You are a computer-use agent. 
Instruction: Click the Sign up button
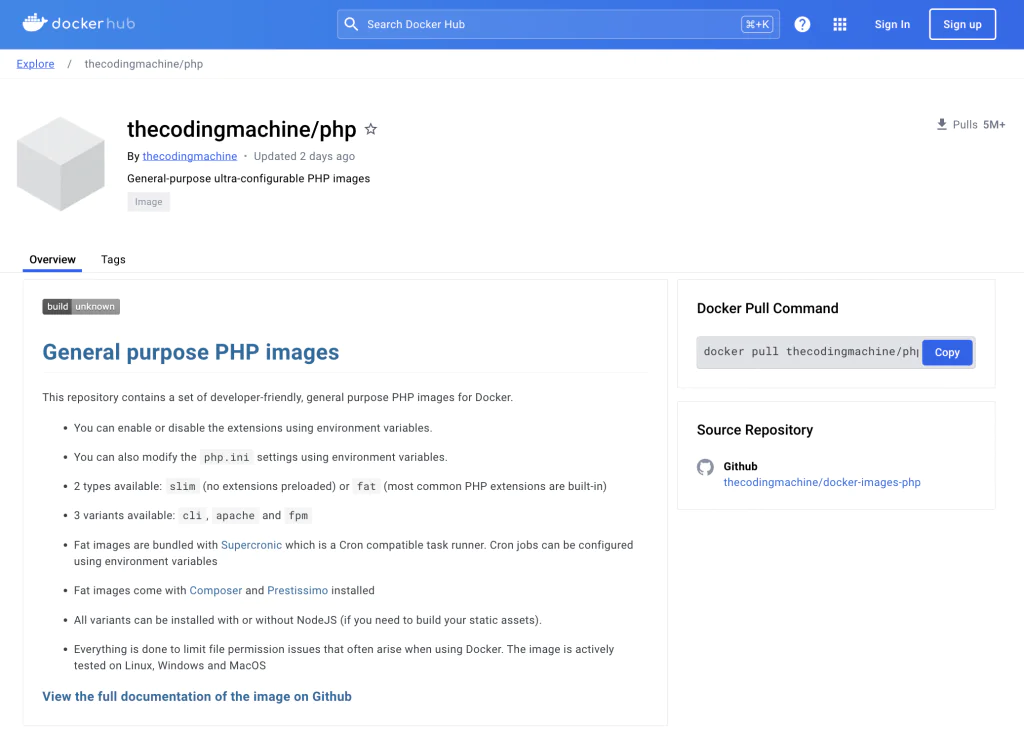[x=961, y=24]
